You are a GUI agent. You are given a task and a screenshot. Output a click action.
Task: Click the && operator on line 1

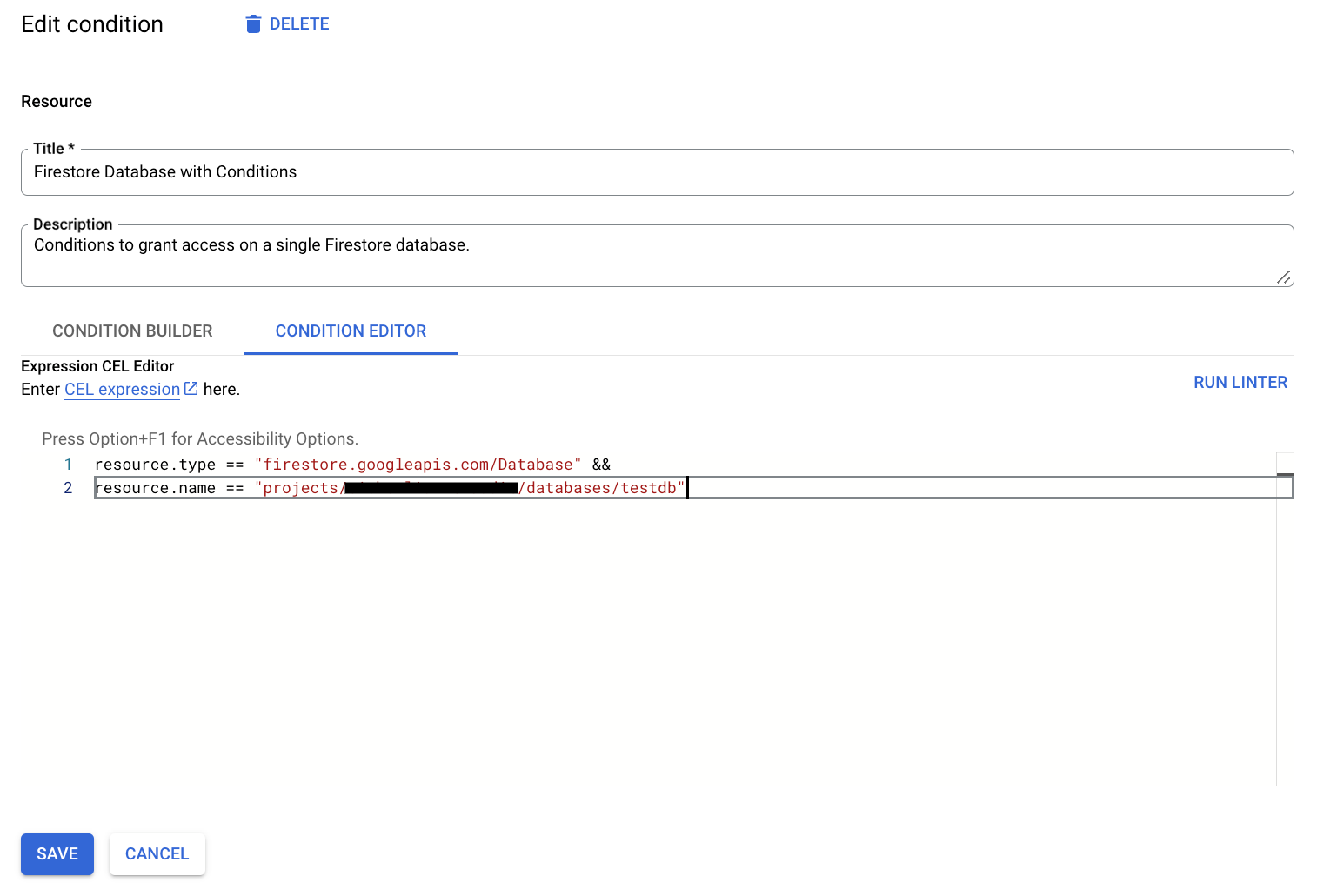601,465
